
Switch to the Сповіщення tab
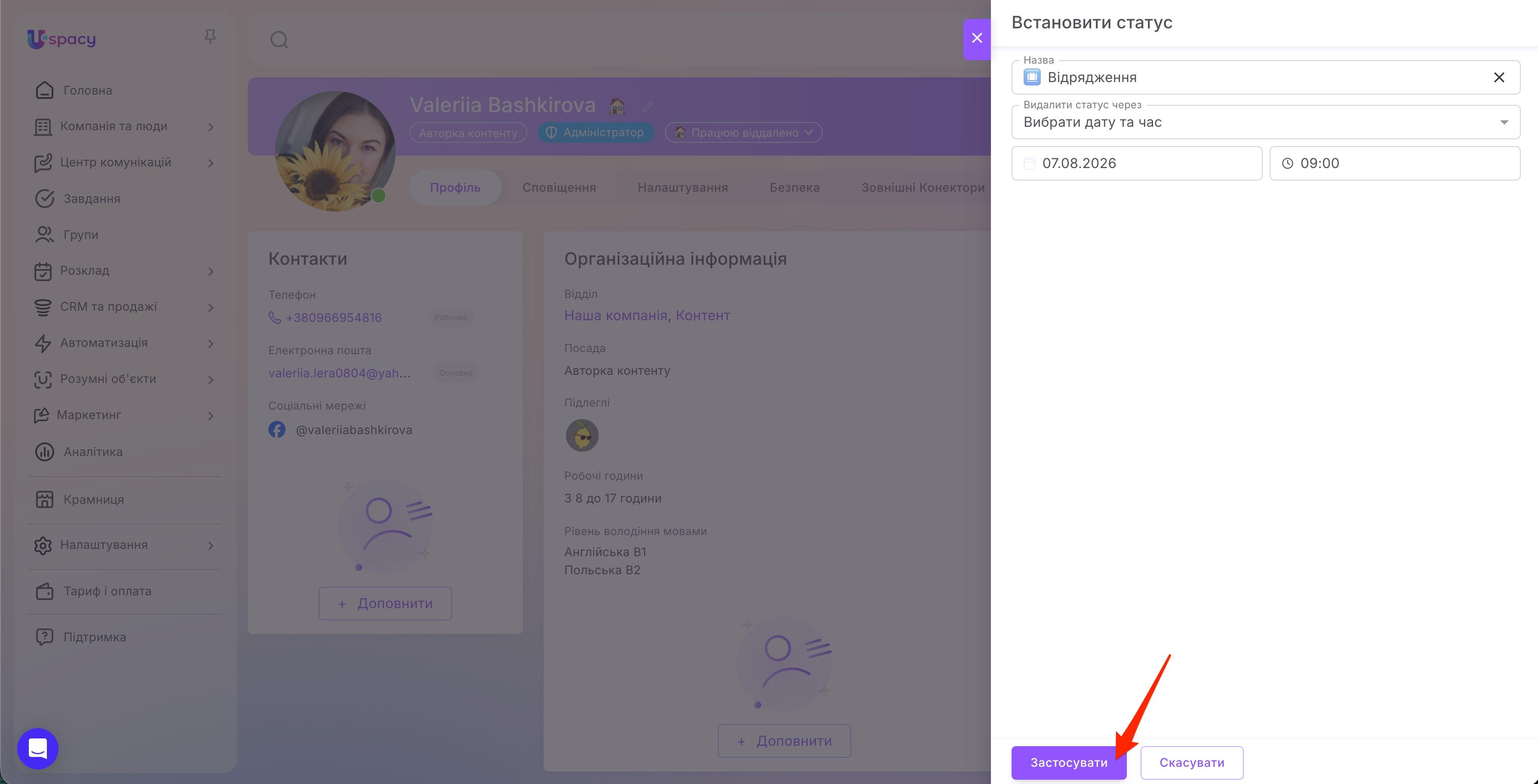coord(559,187)
